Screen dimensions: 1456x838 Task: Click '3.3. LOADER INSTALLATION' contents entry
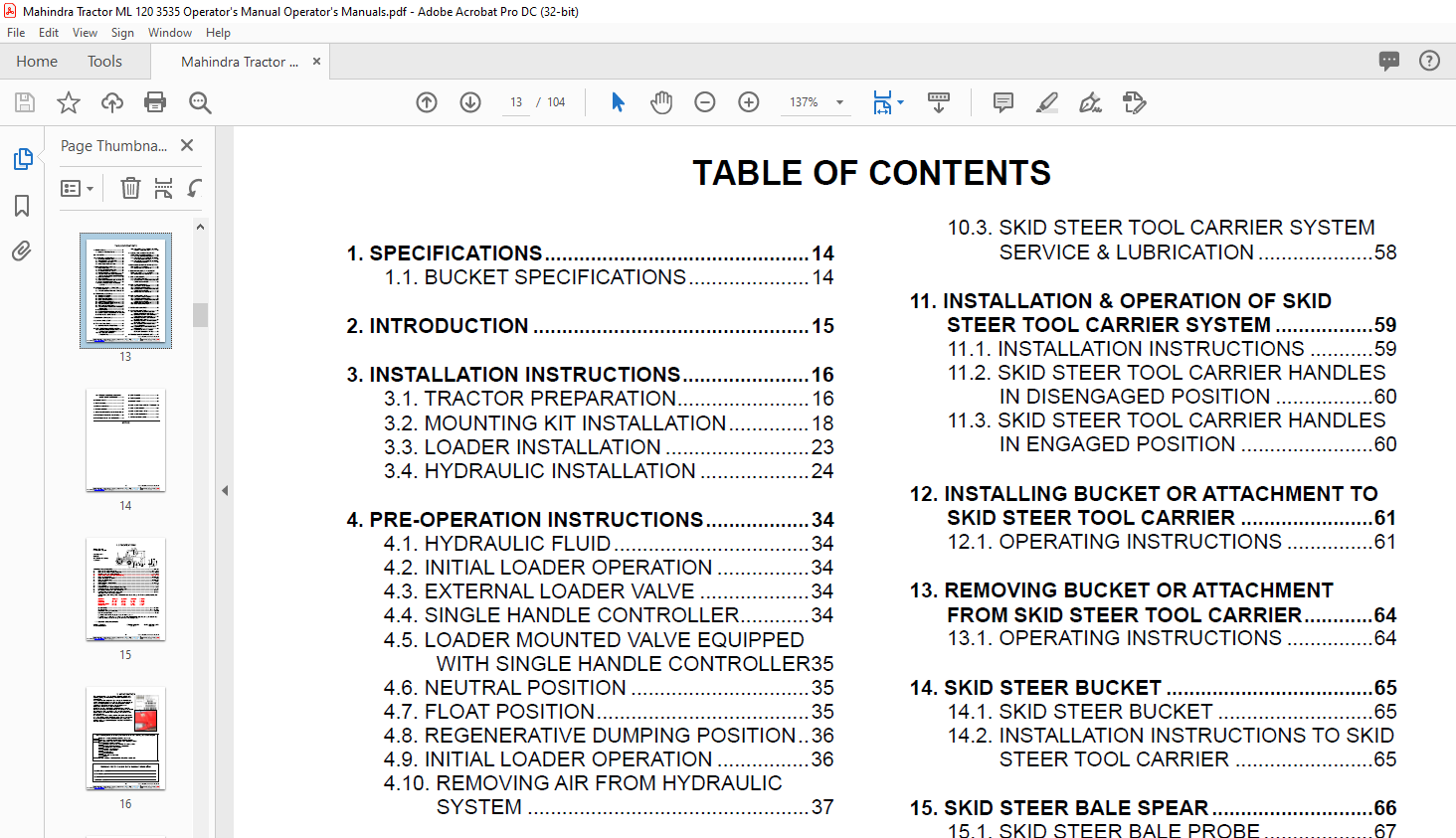click(x=609, y=447)
